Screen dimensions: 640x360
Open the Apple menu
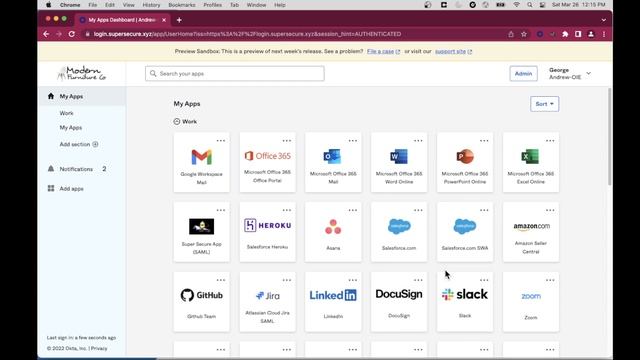(49, 5)
